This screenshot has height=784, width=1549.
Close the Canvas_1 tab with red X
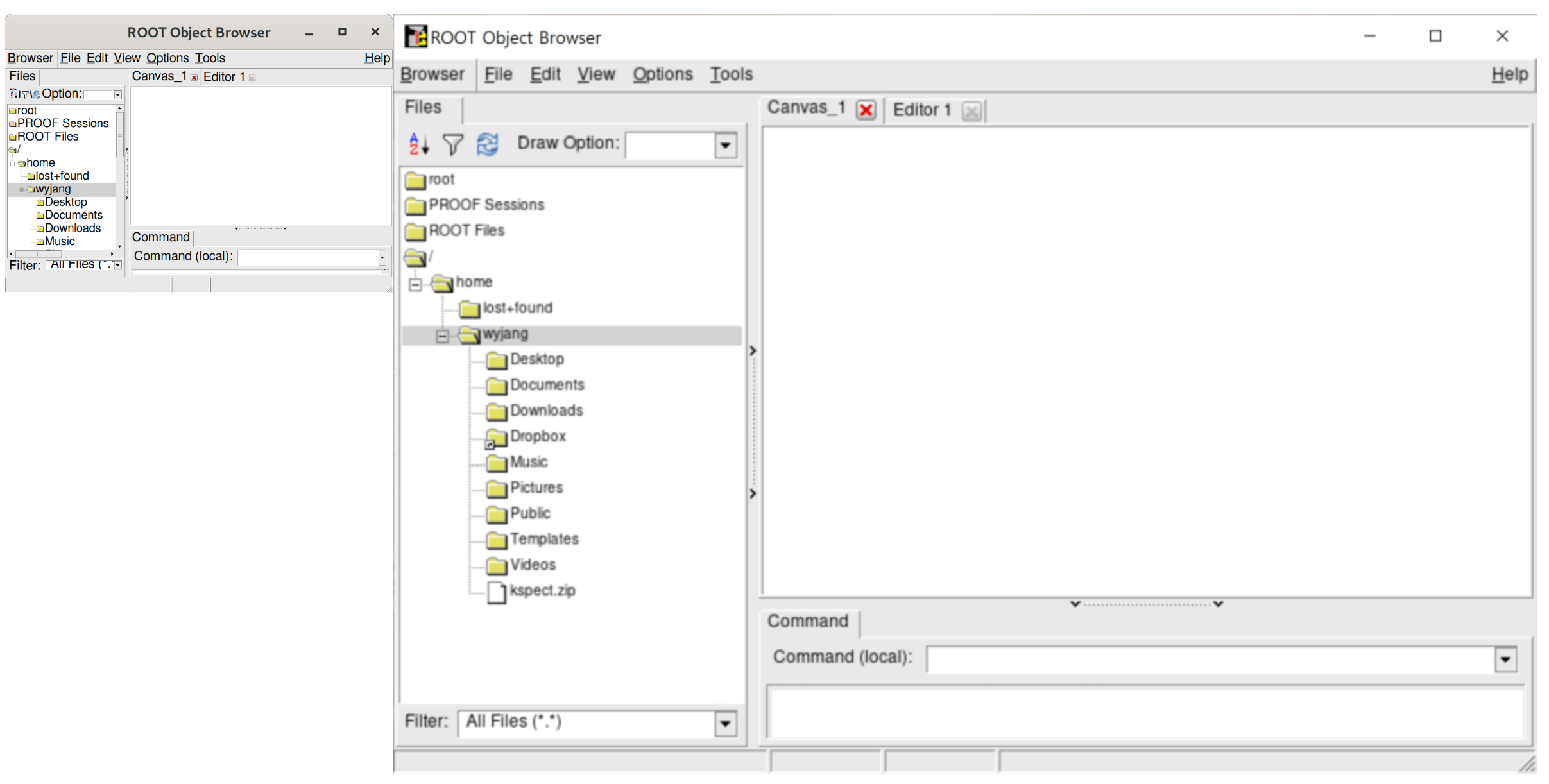point(866,110)
